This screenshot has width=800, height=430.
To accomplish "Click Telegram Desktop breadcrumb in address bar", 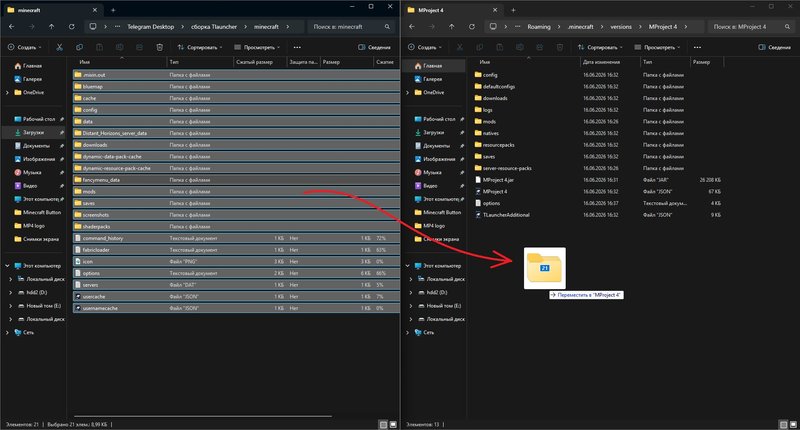I will click(x=151, y=27).
